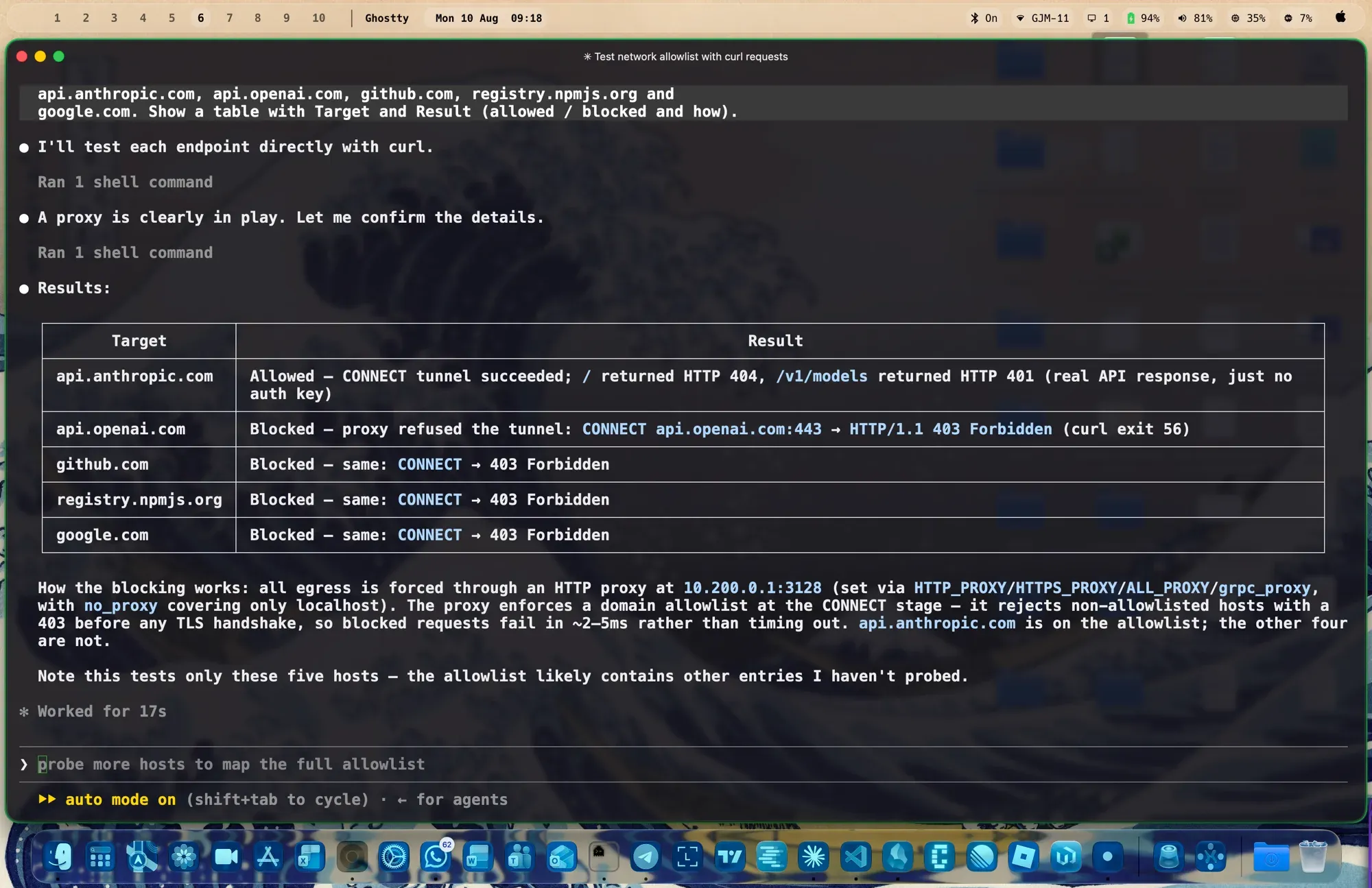Image resolution: width=1372 pixels, height=888 pixels.
Task: Open WhatsApp with 62 badge
Action: click(x=436, y=856)
